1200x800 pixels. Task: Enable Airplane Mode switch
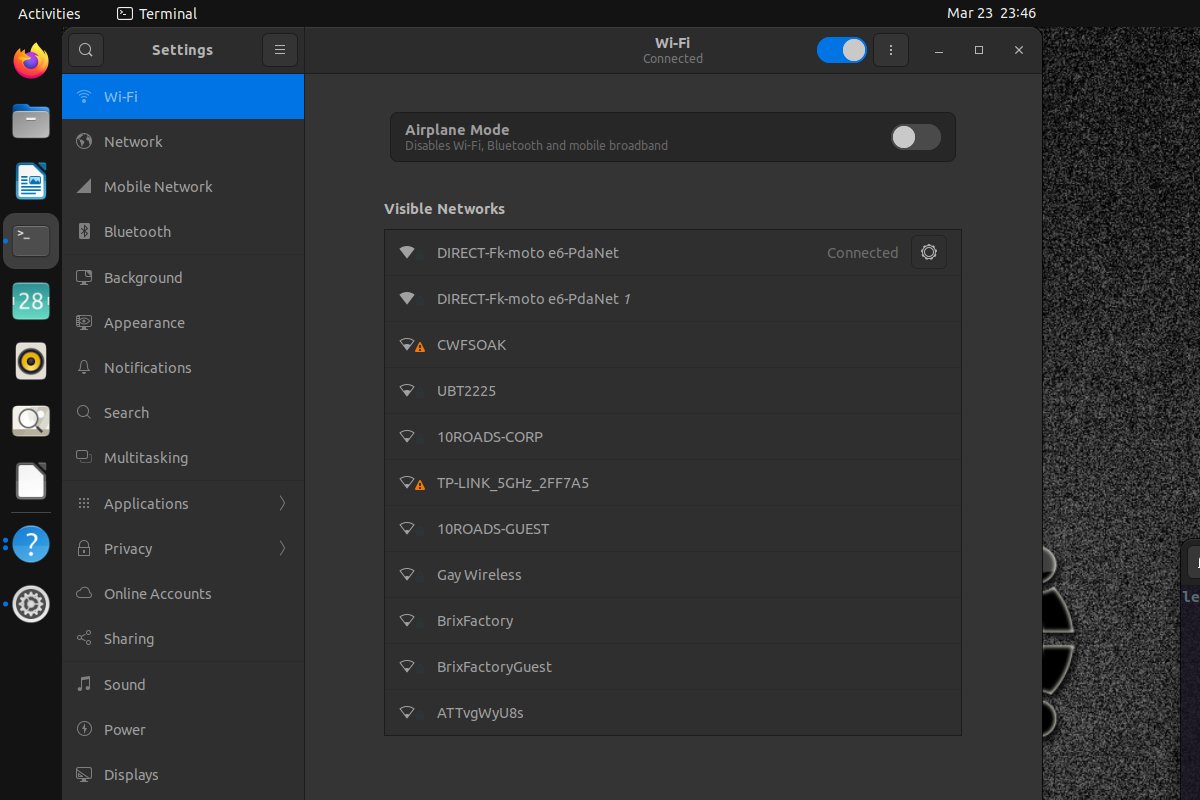[x=916, y=137]
